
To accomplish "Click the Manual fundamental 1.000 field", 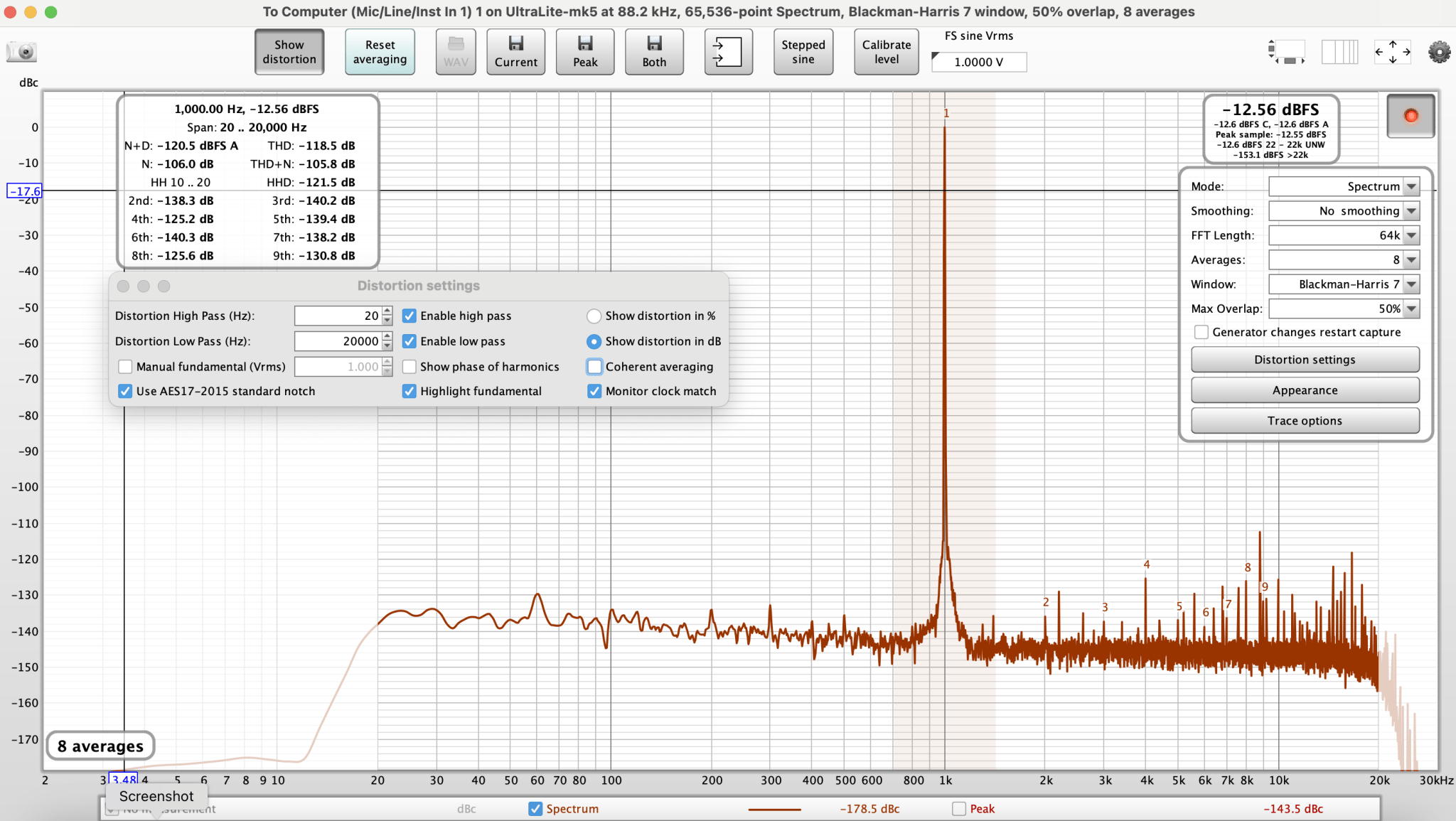I will [338, 367].
